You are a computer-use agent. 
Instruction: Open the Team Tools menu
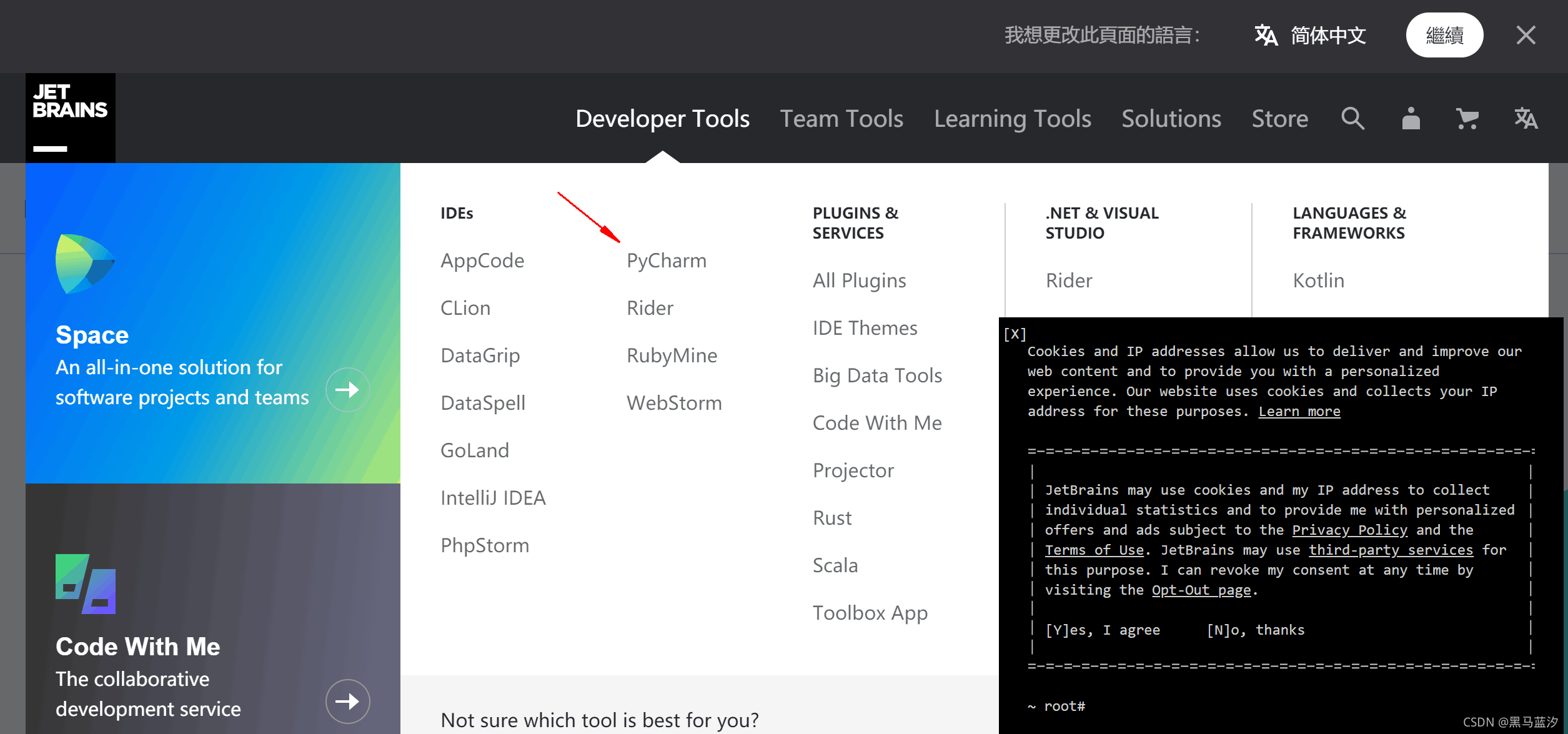pyautogui.click(x=841, y=119)
